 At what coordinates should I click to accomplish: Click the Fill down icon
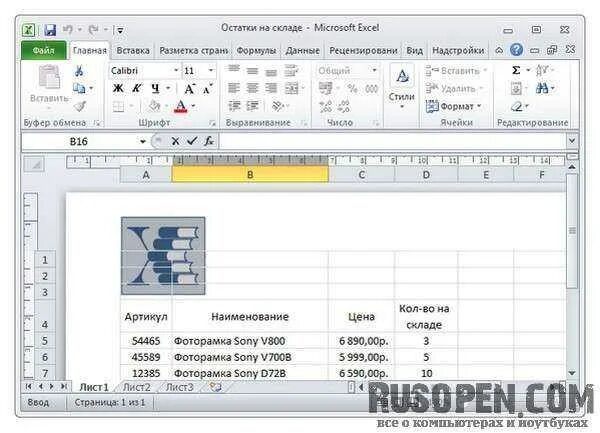pos(516,89)
